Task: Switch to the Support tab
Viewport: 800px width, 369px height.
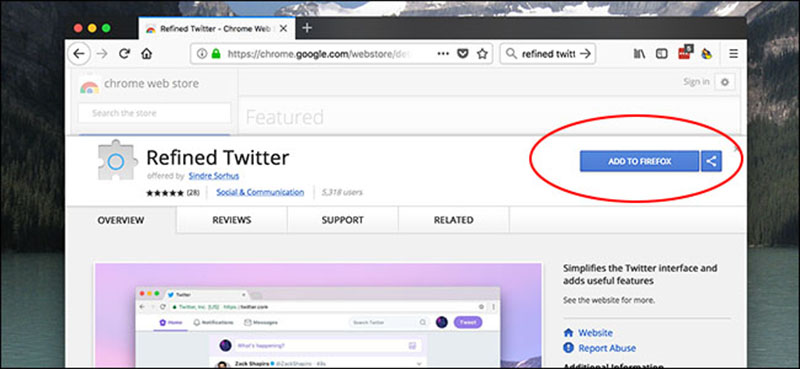Action: pyautogui.click(x=342, y=220)
